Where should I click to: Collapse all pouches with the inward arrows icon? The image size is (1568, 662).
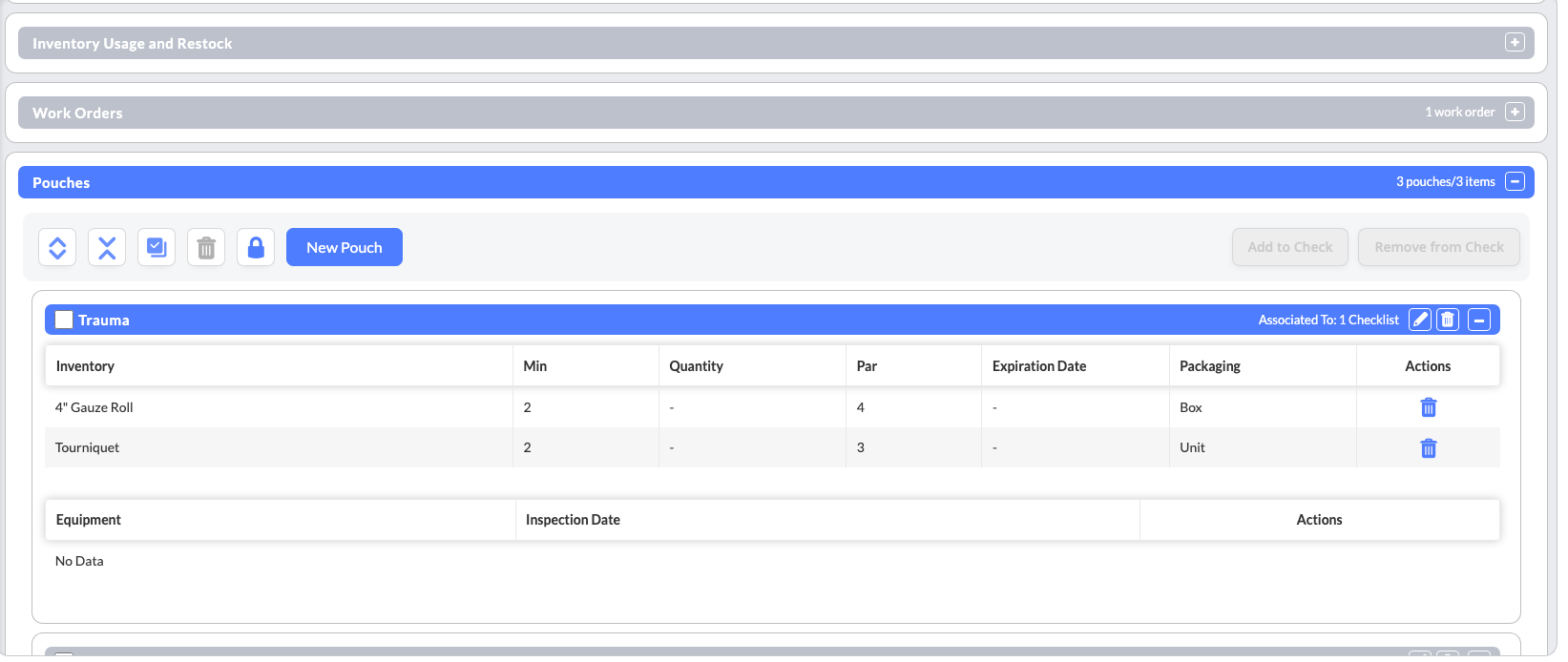coord(107,247)
